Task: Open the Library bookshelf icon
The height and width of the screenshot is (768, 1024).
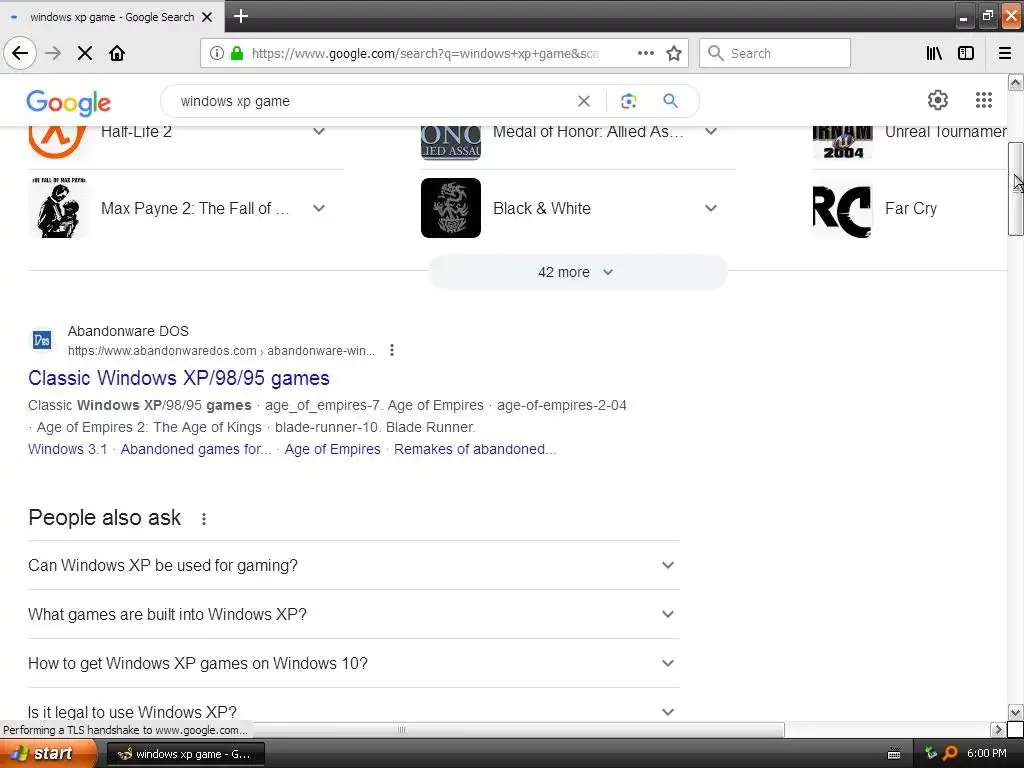Action: pyautogui.click(x=934, y=53)
